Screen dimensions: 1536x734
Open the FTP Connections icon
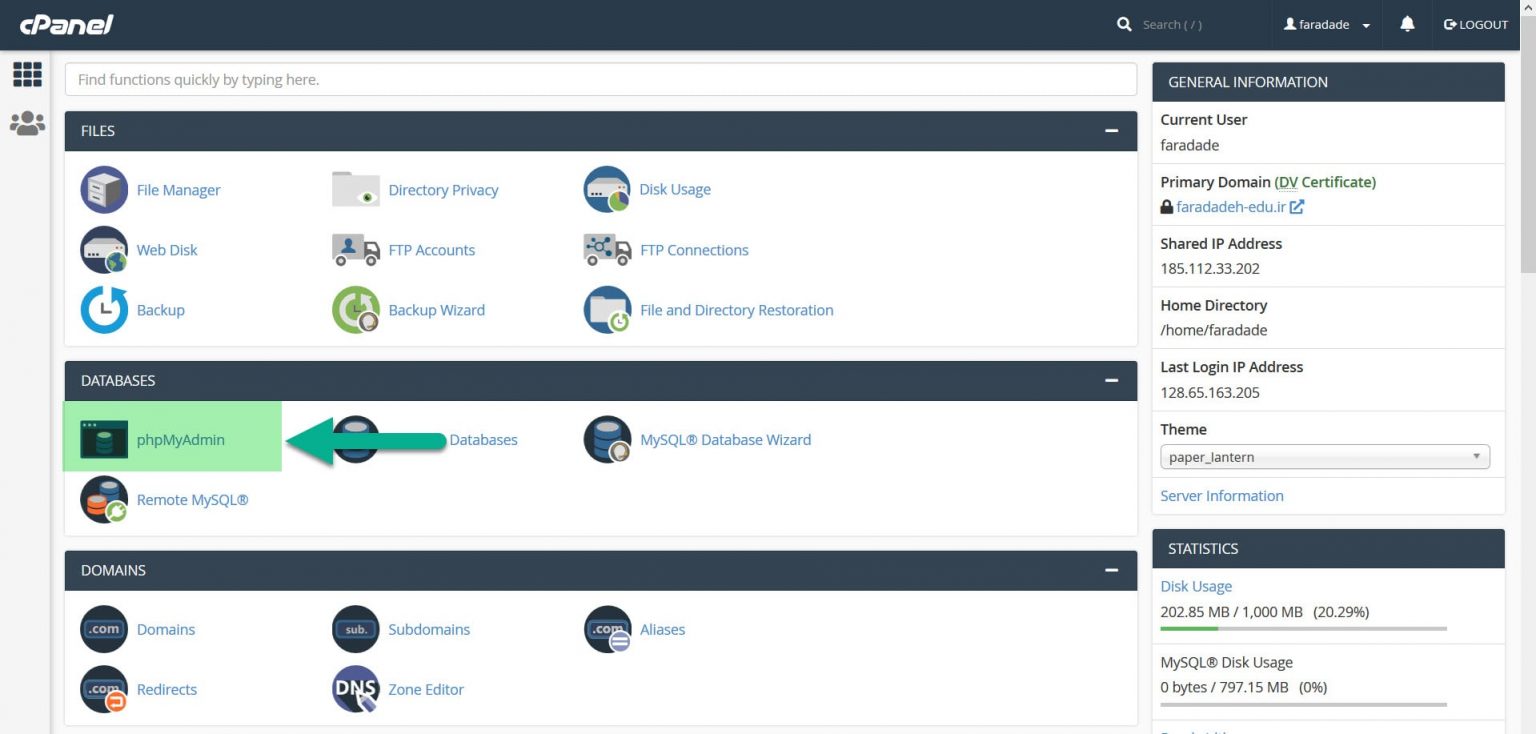coord(607,250)
